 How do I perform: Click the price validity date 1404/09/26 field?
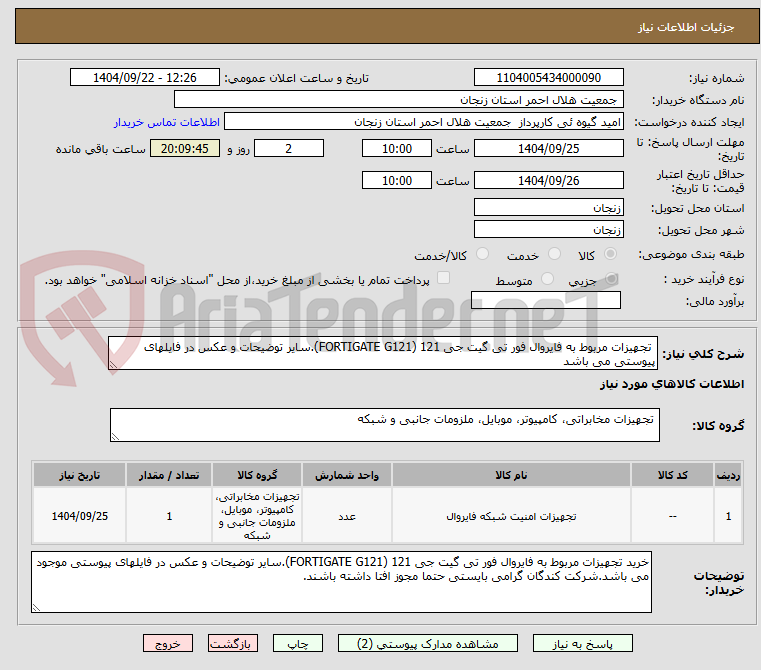pos(548,180)
